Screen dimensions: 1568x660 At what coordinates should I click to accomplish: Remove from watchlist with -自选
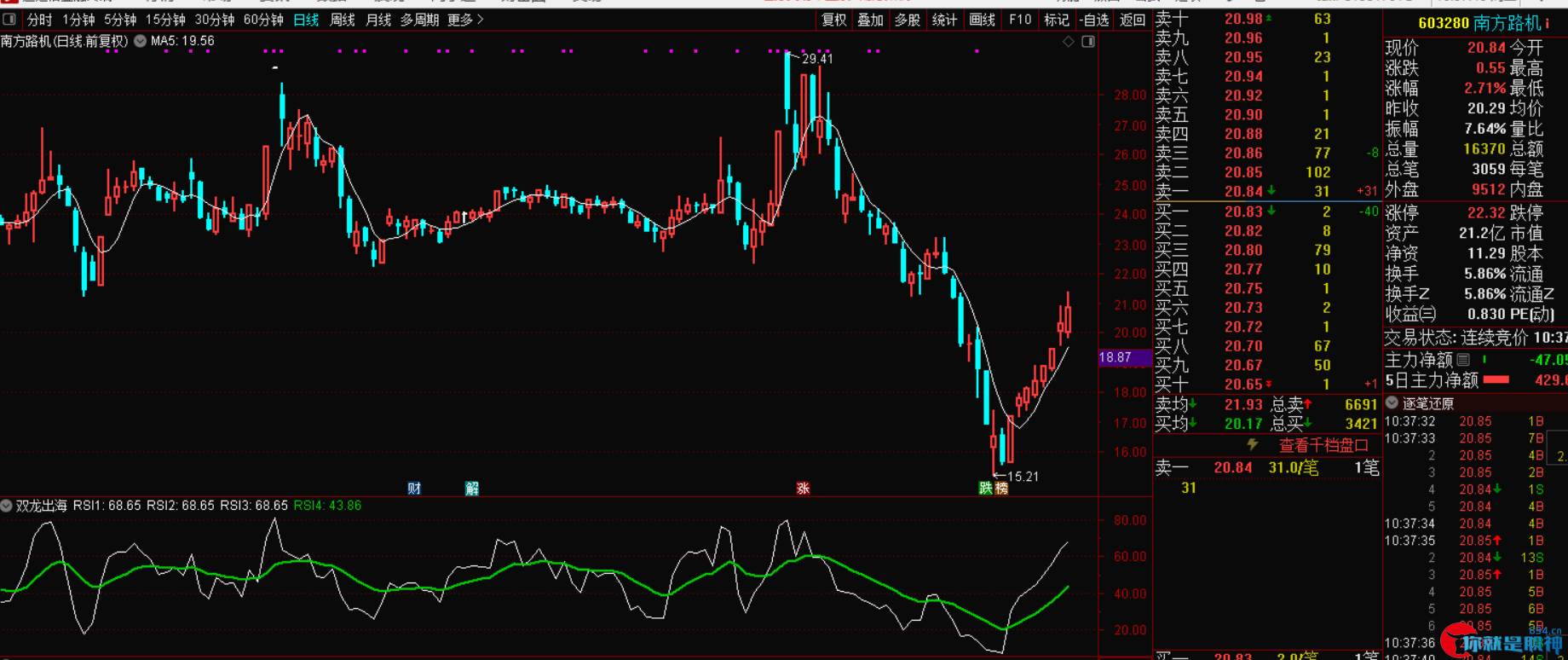(x=1094, y=20)
